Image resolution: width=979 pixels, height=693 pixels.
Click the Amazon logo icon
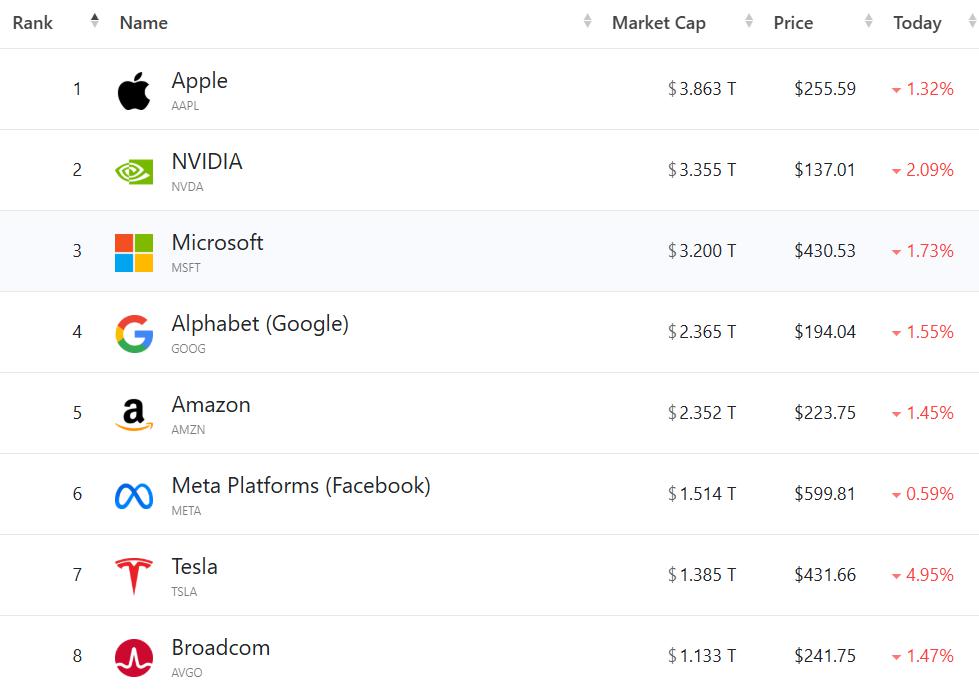tap(134, 414)
